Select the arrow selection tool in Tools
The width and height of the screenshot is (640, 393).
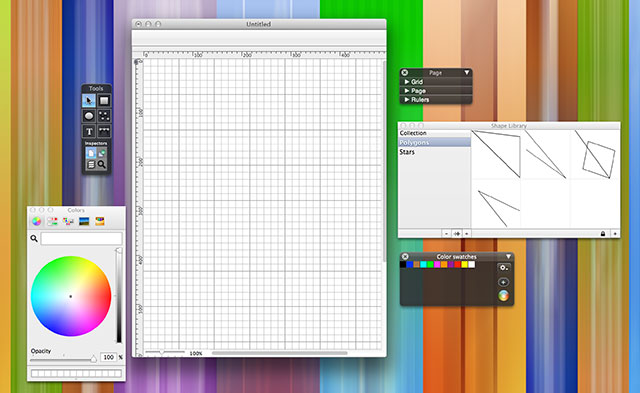tap(89, 100)
